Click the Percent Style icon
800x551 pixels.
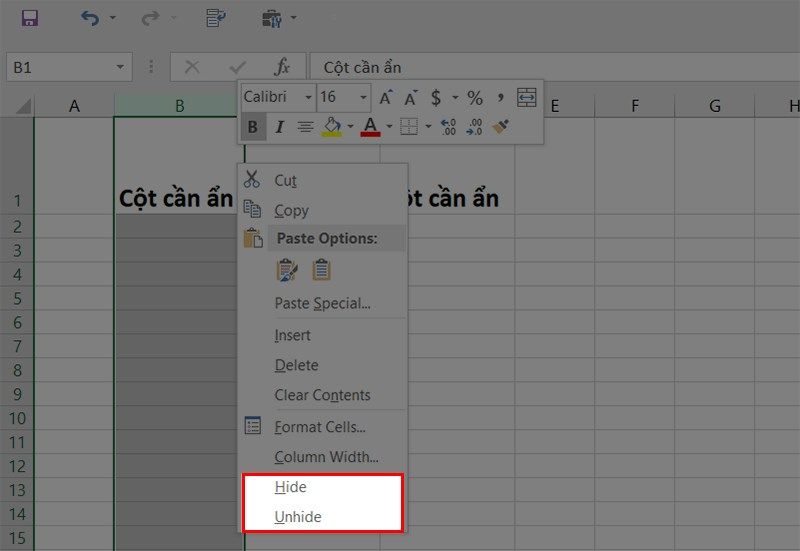coord(475,97)
